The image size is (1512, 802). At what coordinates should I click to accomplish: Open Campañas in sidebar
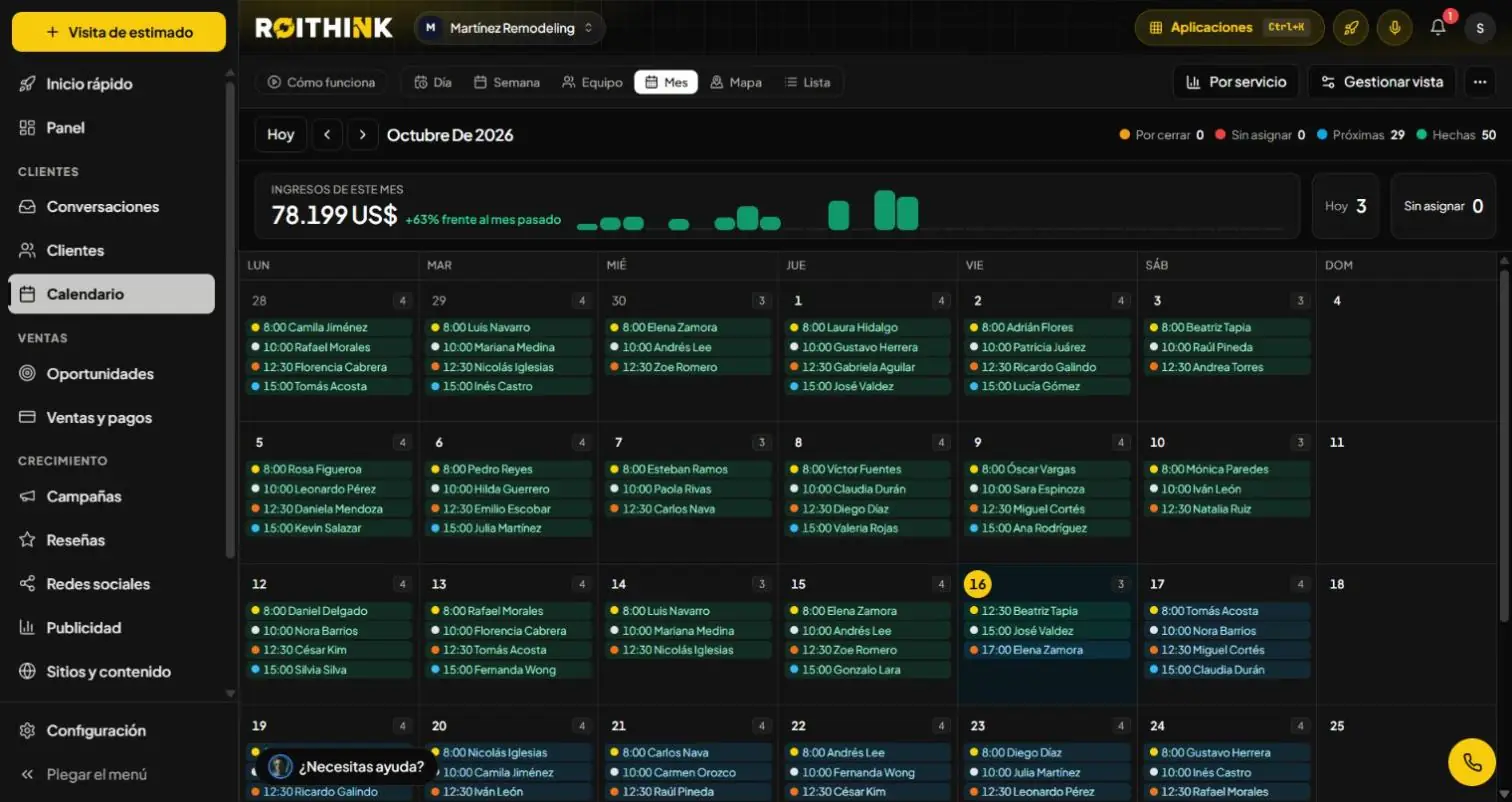pos(112,497)
